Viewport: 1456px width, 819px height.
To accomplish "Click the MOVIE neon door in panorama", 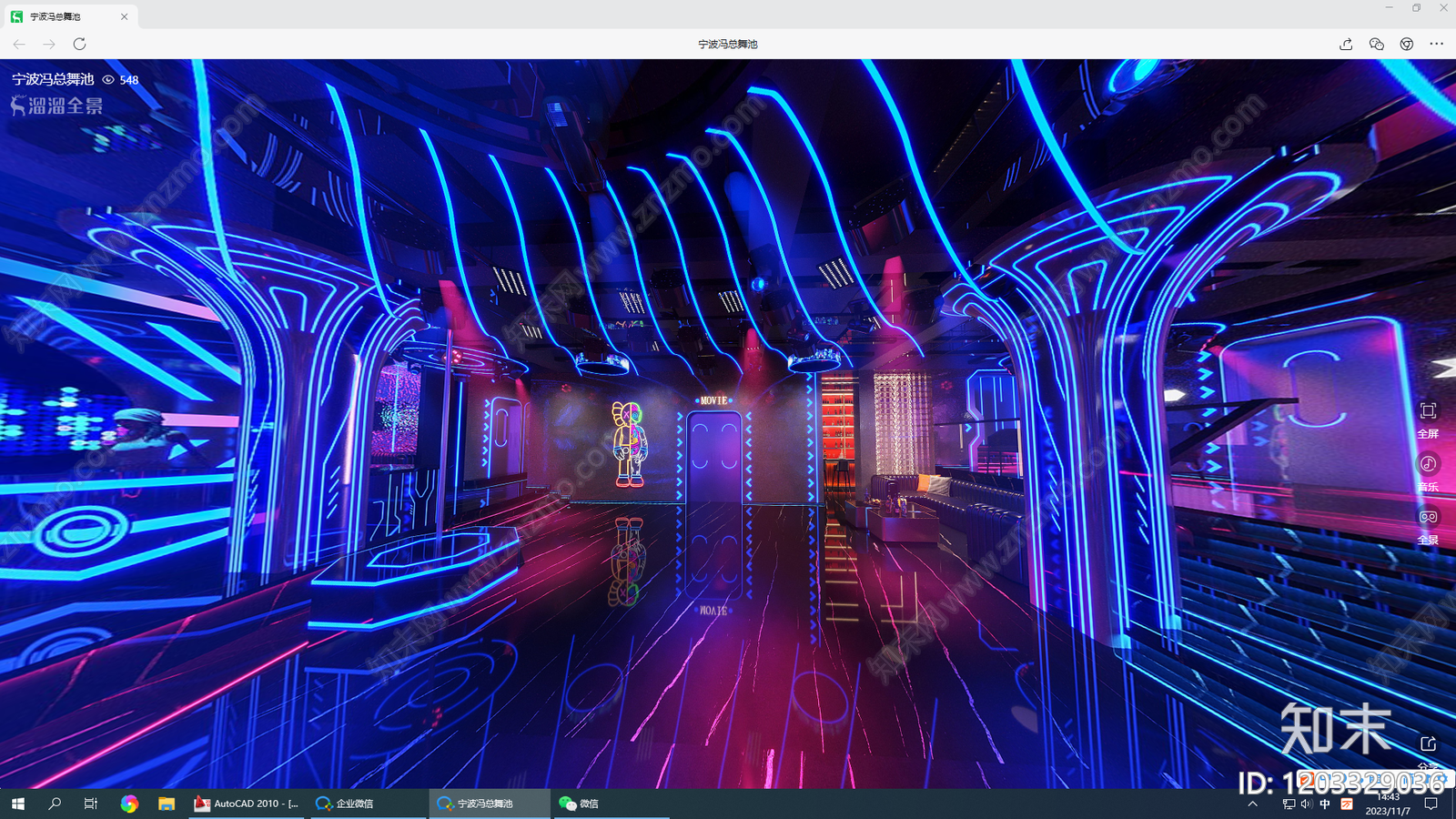I will click(x=714, y=455).
